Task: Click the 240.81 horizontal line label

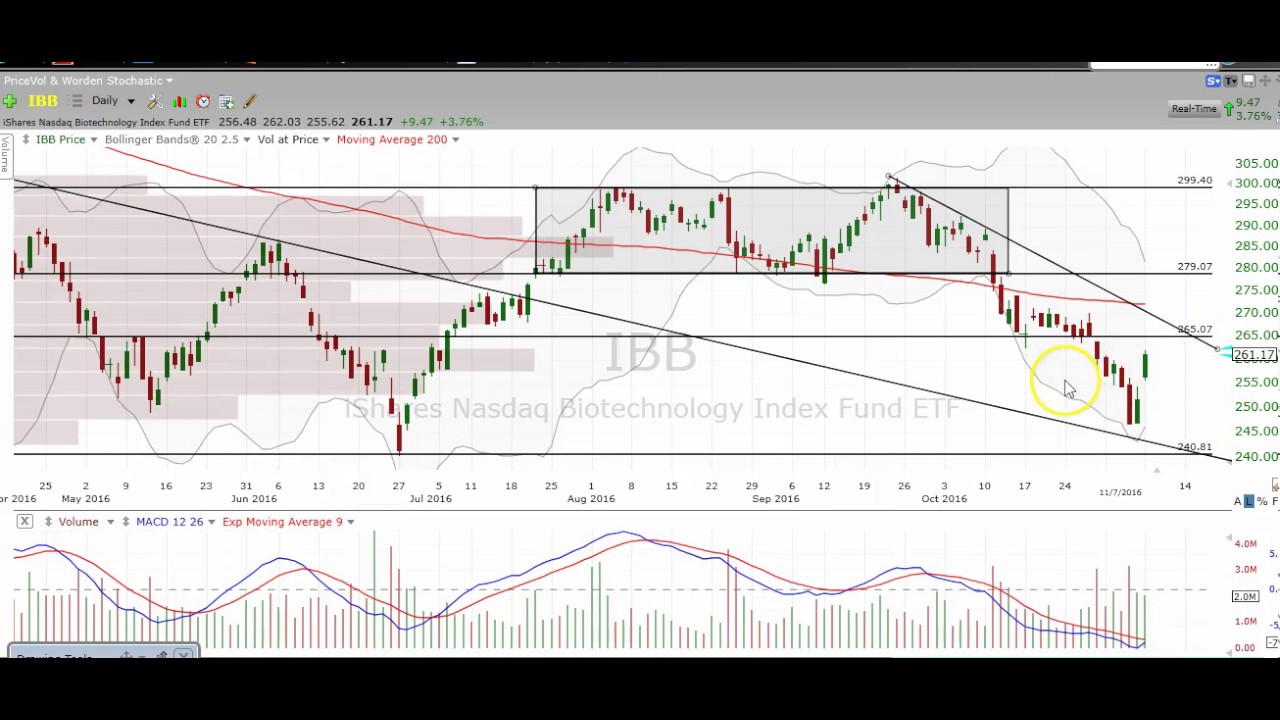Action: 1194,447
